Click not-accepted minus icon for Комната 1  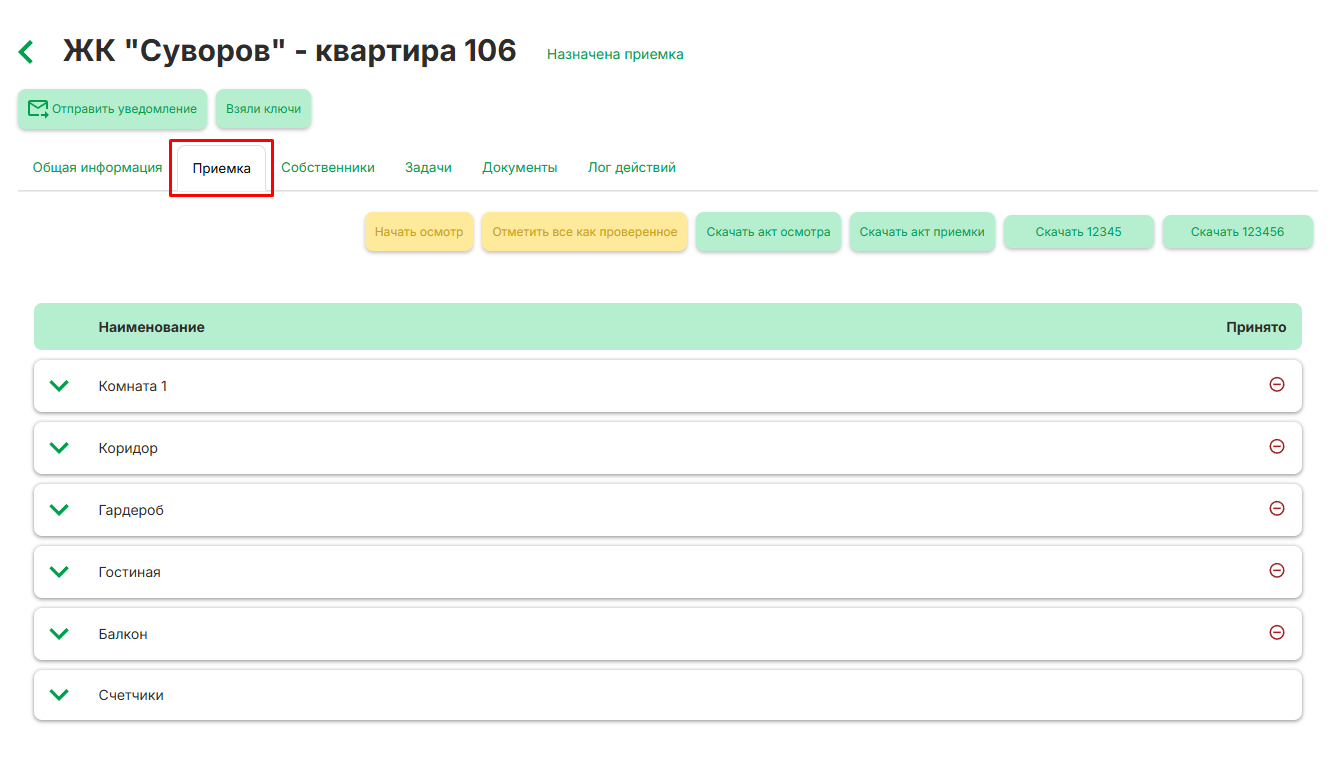pos(1276,384)
